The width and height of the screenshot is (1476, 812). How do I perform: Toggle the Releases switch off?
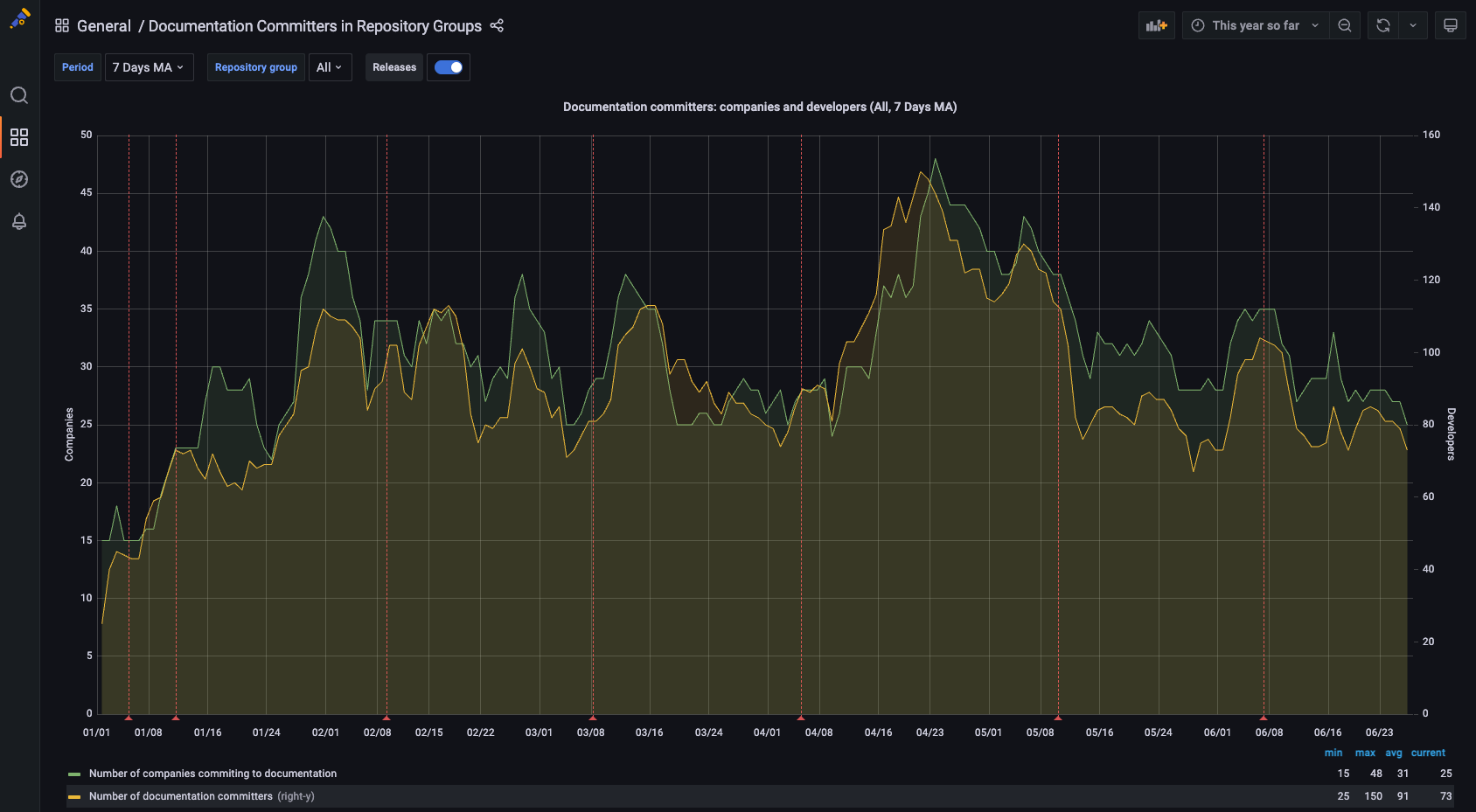pyautogui.click(x=449, y=67)
